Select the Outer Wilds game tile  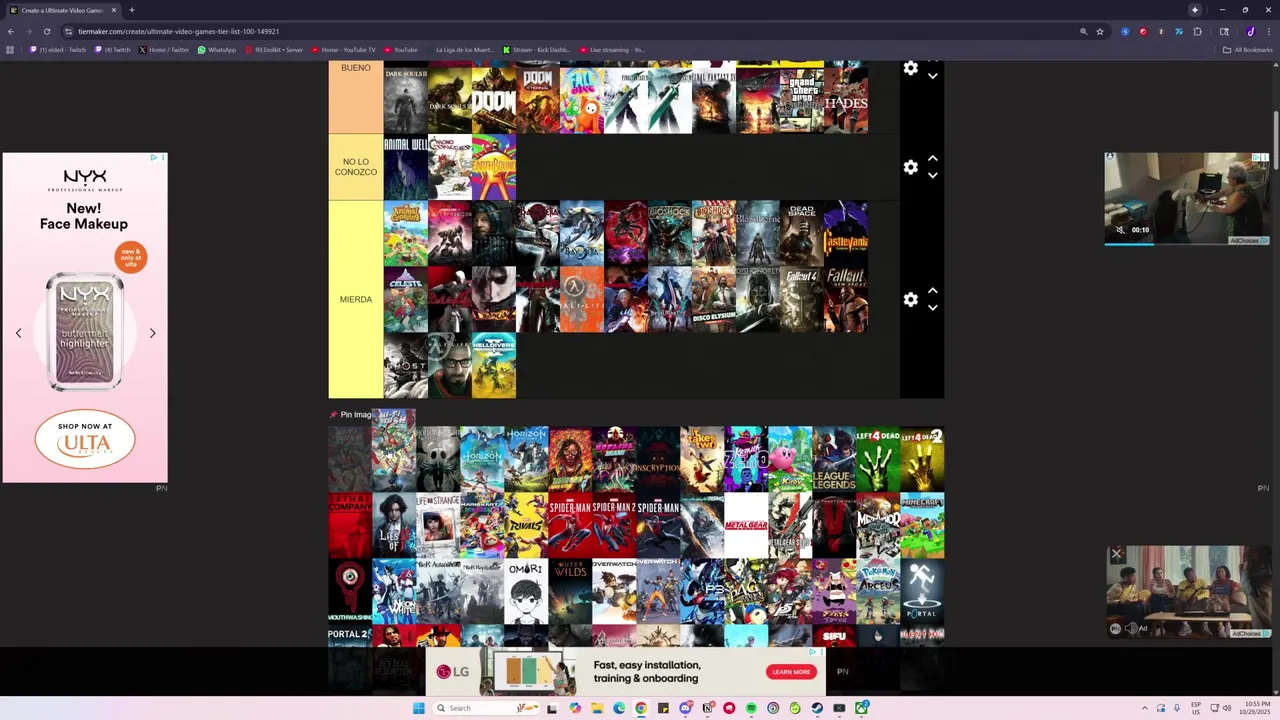[x=570, y=591]
